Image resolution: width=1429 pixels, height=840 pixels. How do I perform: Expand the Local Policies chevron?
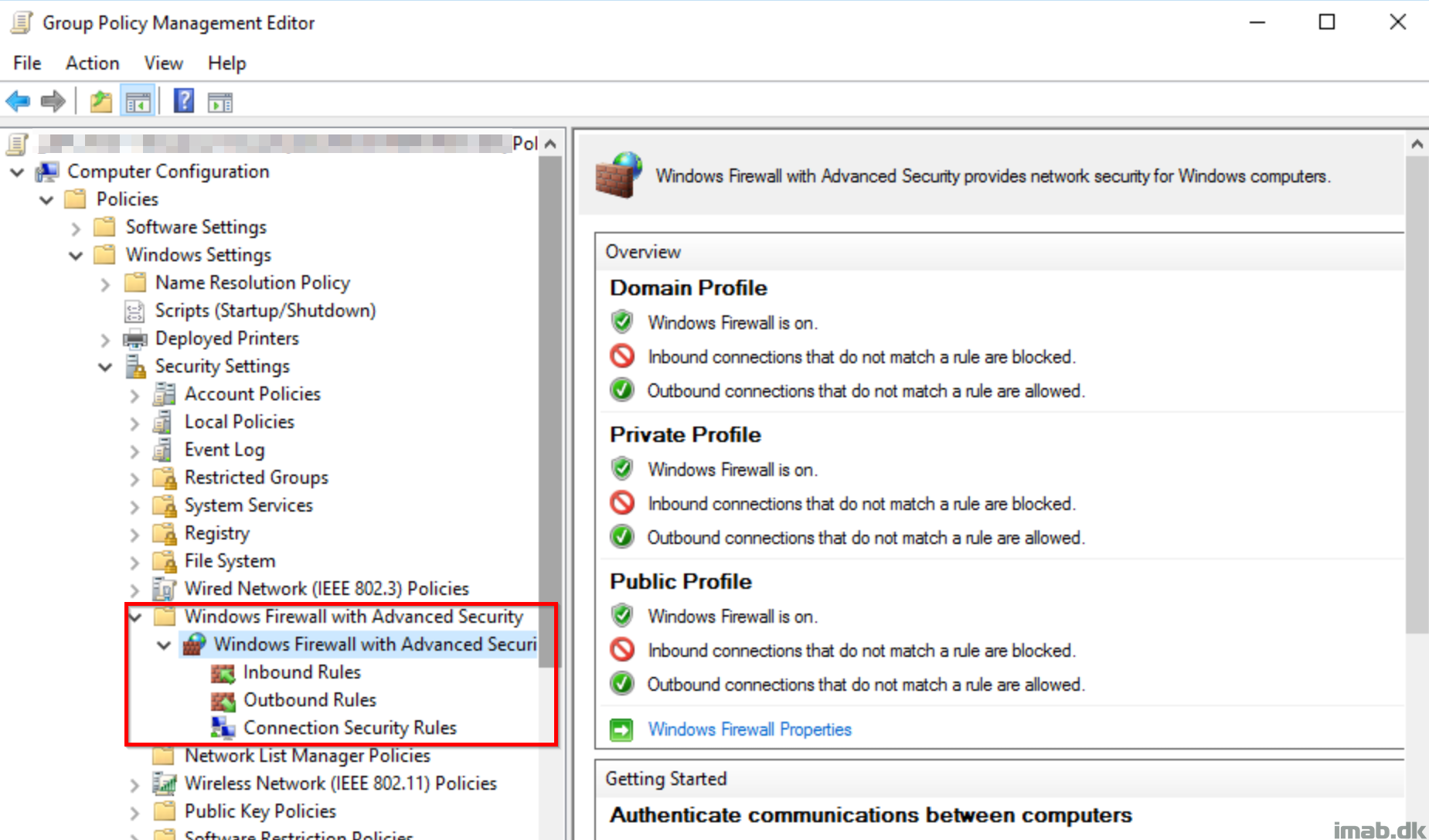pos(134,423)
